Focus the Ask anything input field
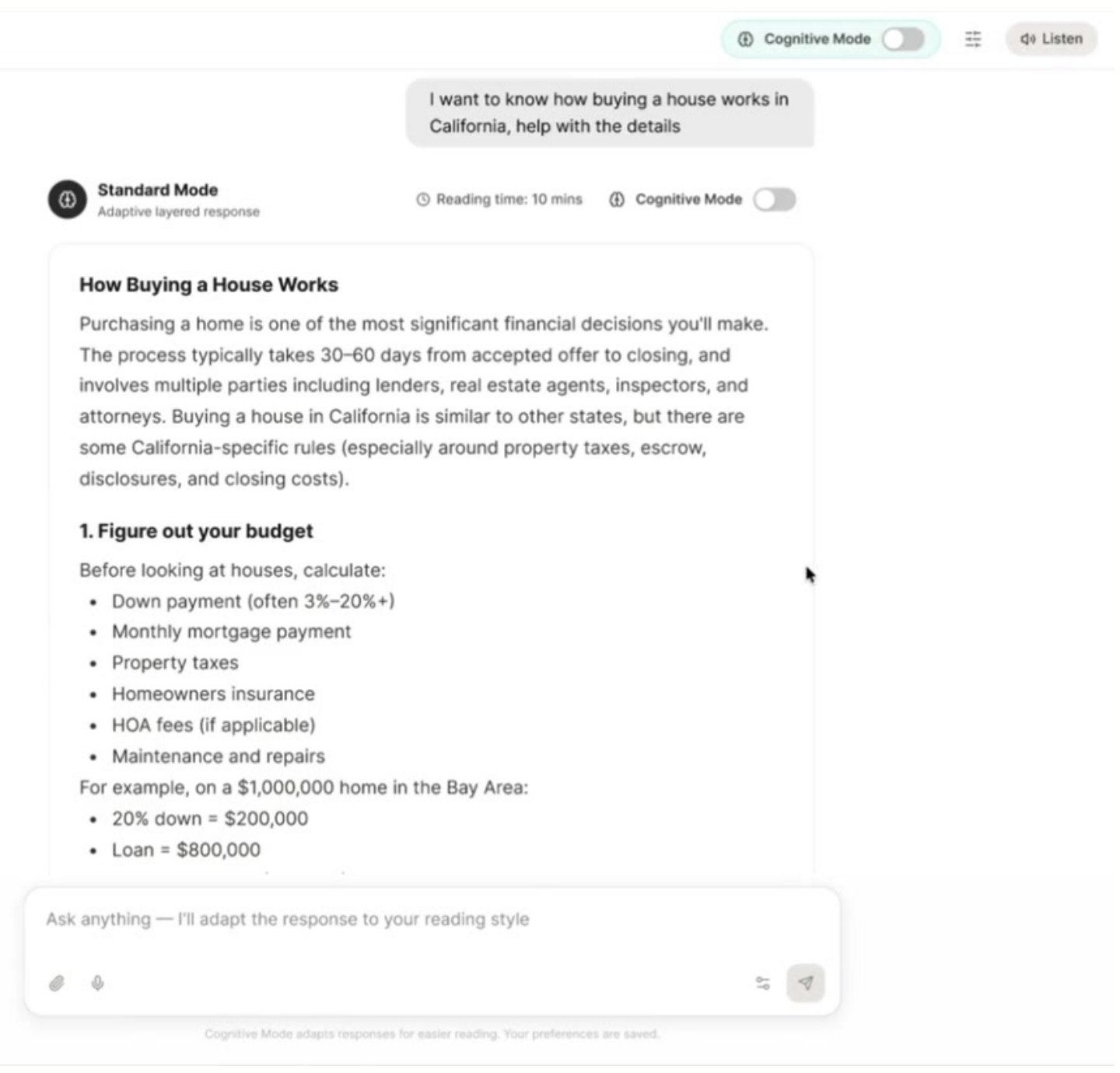 click(x=432, y=920)
